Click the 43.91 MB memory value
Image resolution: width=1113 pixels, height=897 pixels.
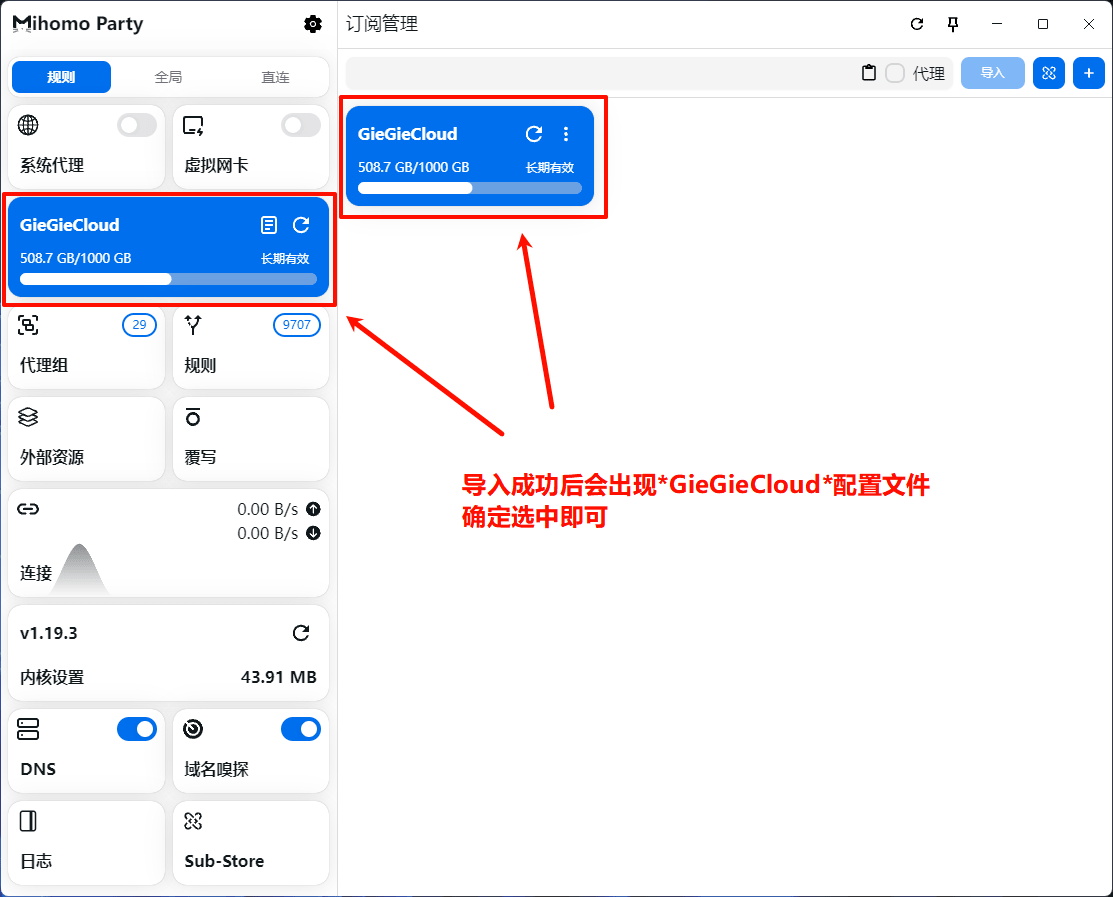click(x=279, y=677)
